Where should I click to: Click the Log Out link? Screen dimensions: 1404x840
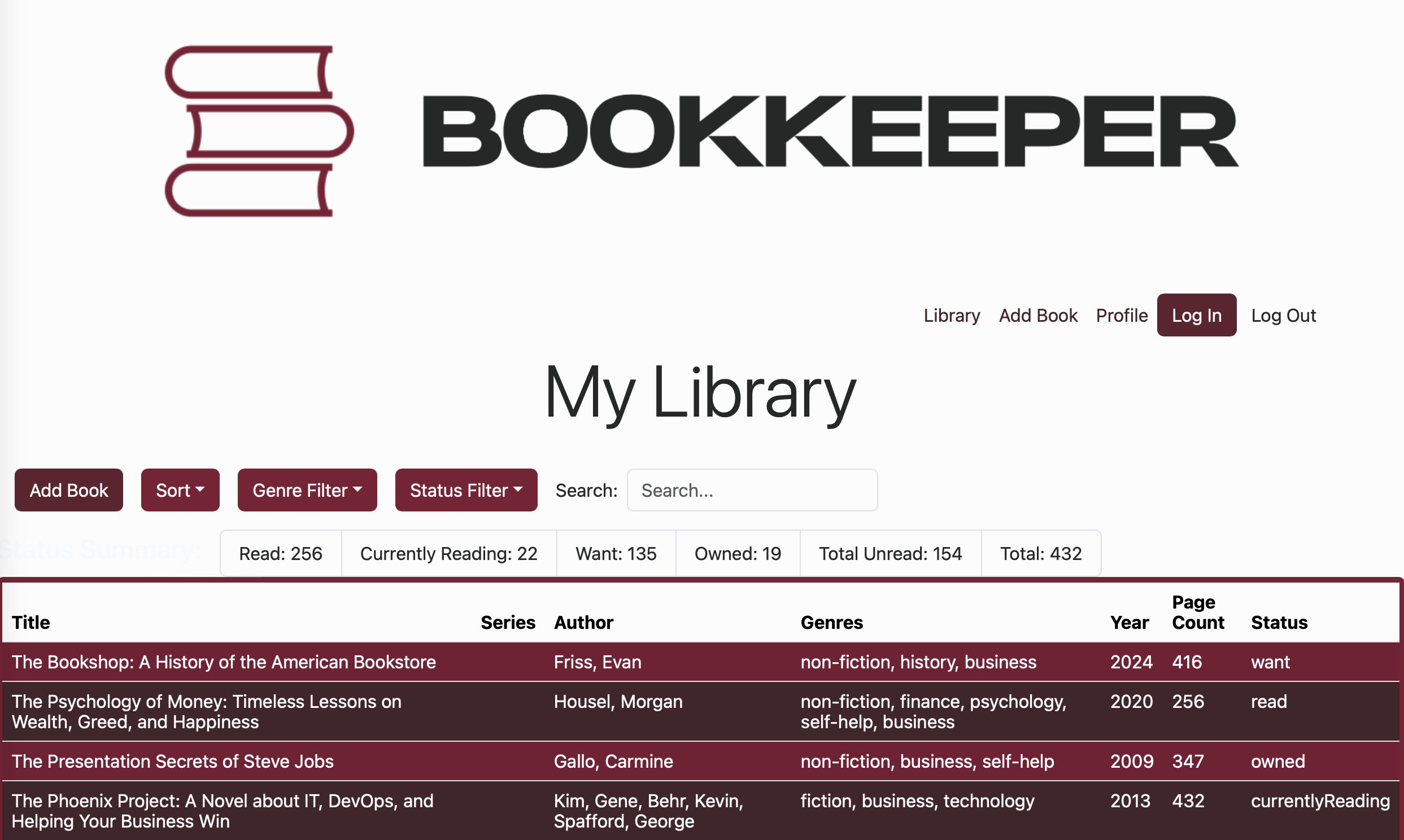[x=1283, y=316]
